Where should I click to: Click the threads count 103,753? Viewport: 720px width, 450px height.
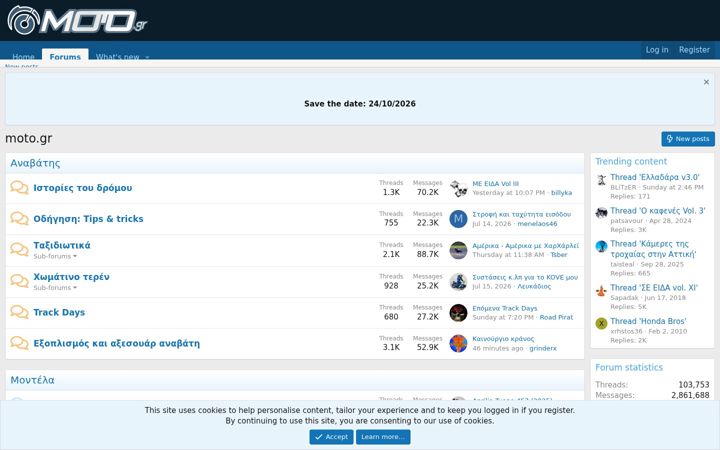point(693,385)
